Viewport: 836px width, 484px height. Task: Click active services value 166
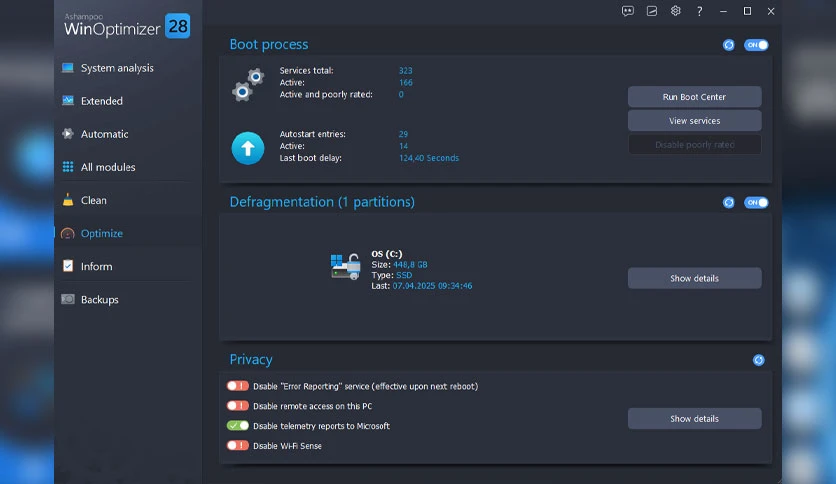click(x=405, y=83)
